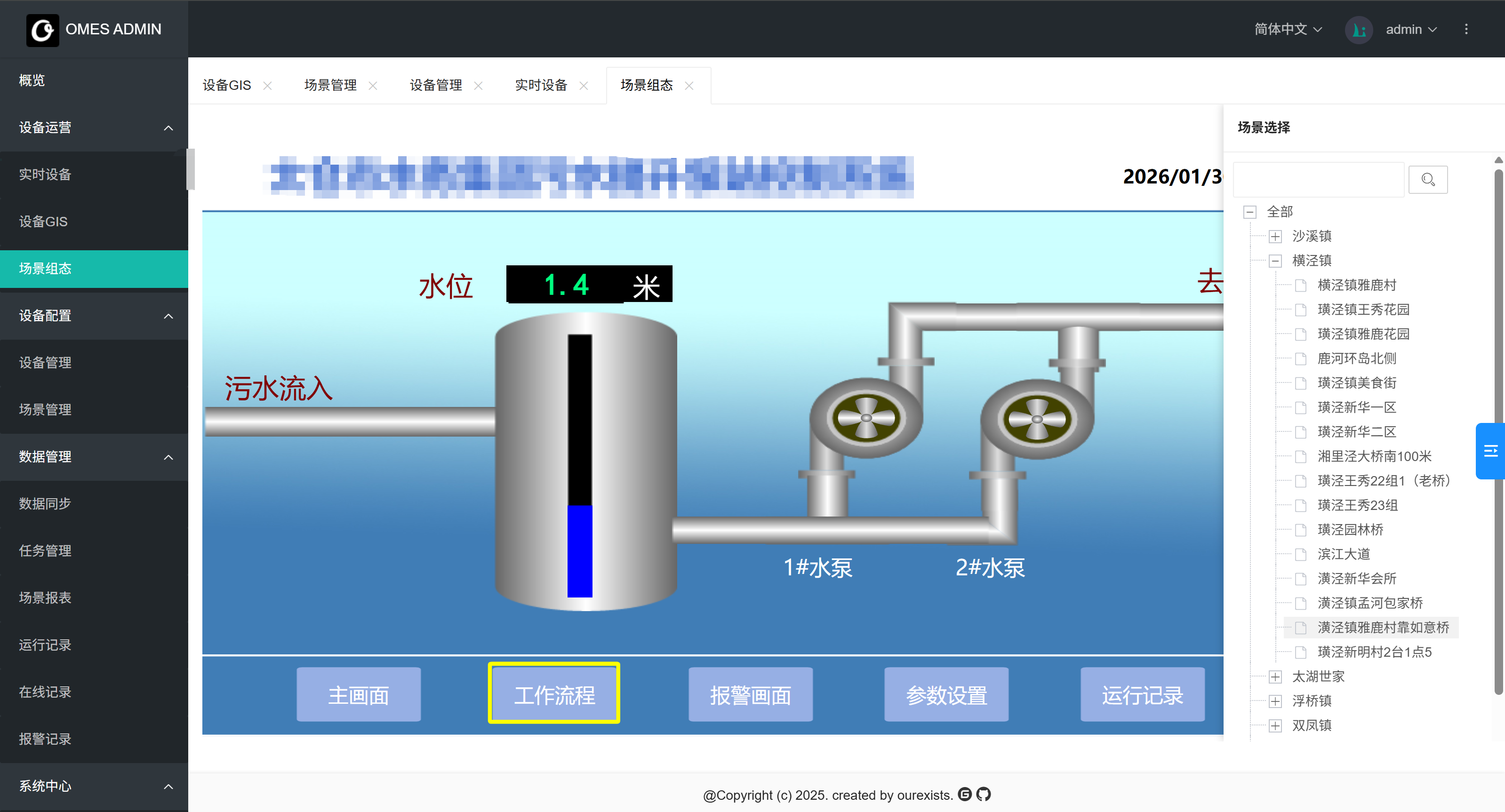1505x812 pixels.
Task: Switch to the 设备GIS tab
Action: click(226, 85)
